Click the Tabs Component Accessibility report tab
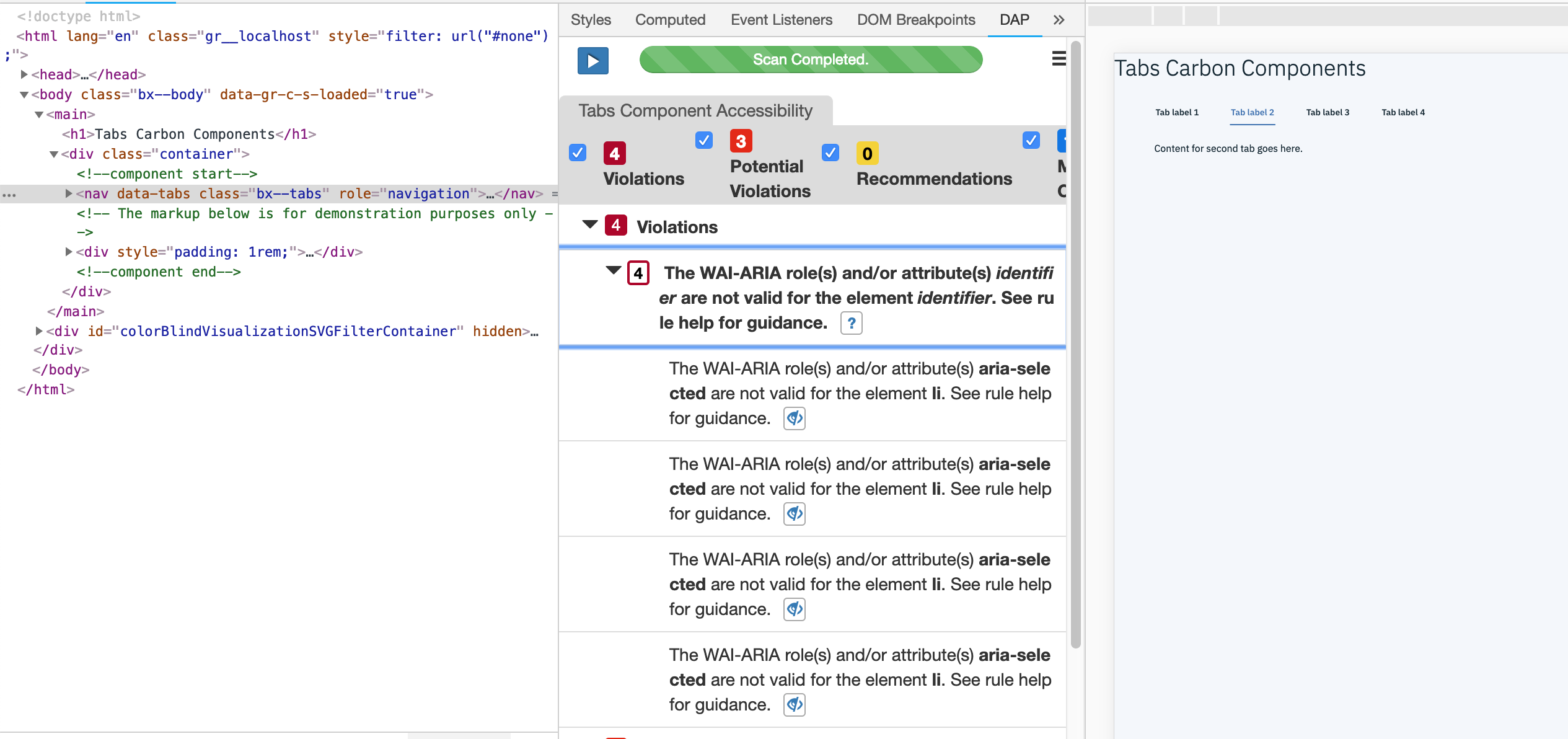This screenshot has height=739, width=1568. tap(695, 110)
